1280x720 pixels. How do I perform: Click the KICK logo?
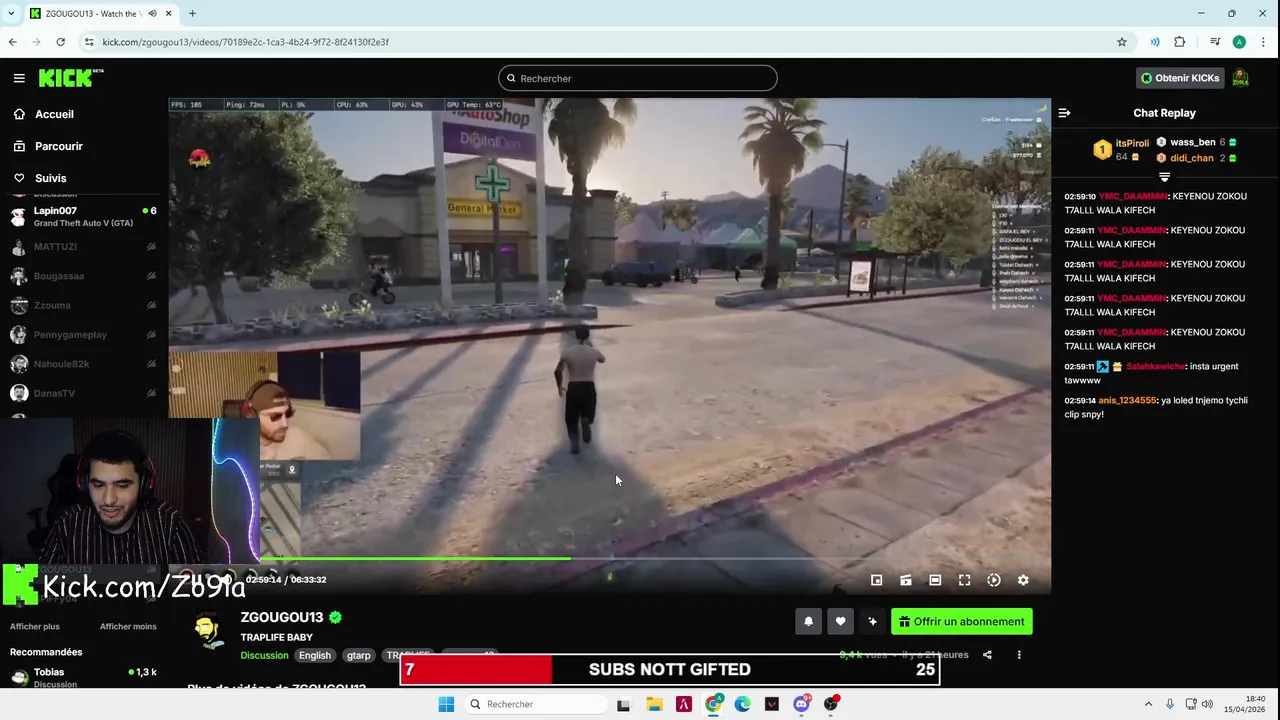(70, 77)
